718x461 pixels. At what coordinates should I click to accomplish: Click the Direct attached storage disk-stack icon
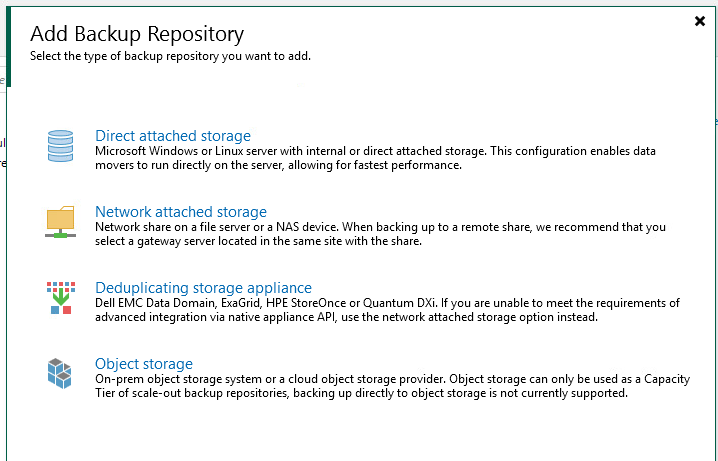pos(60,146)
